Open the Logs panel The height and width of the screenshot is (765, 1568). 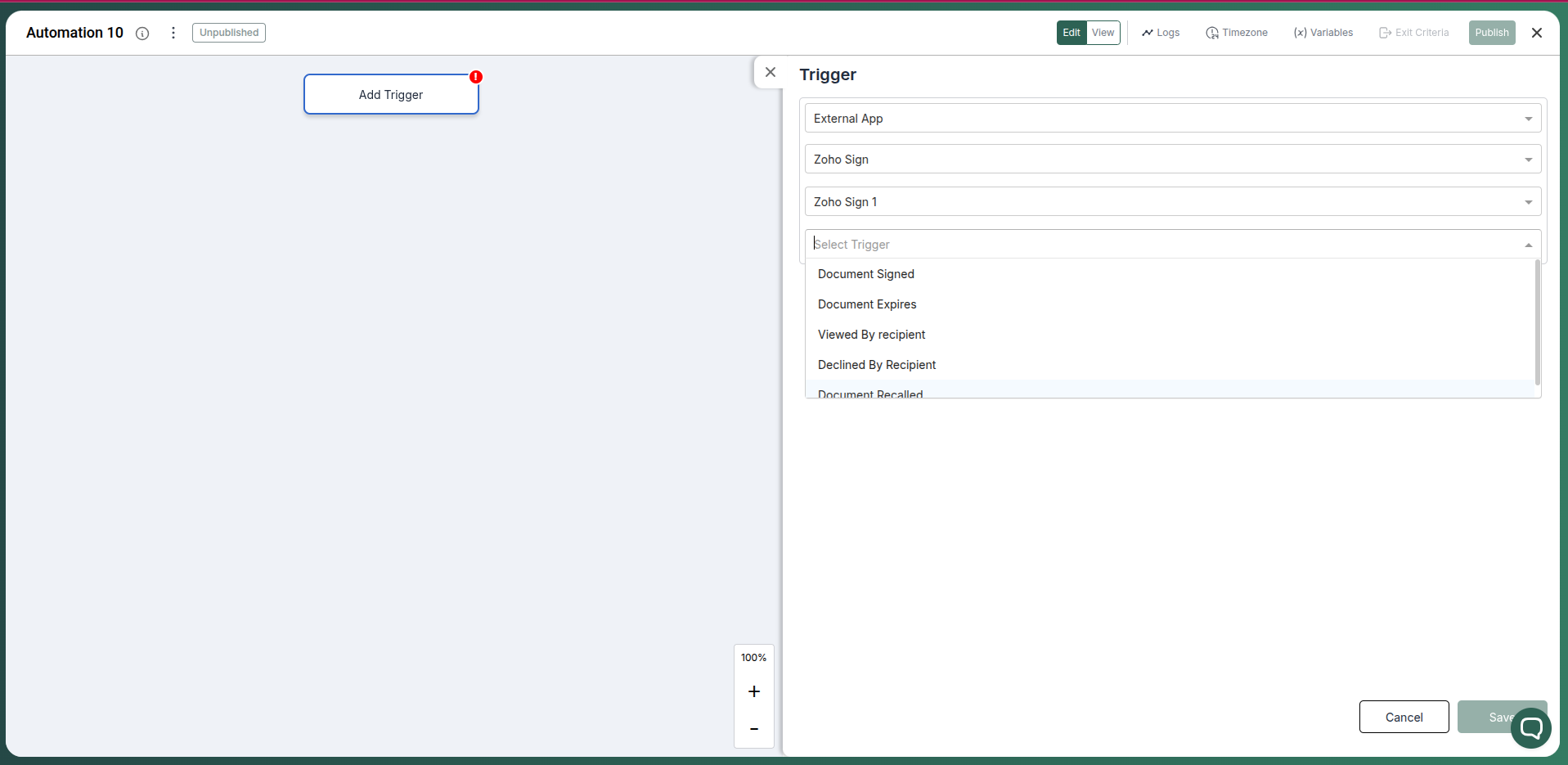[1160, 33]
